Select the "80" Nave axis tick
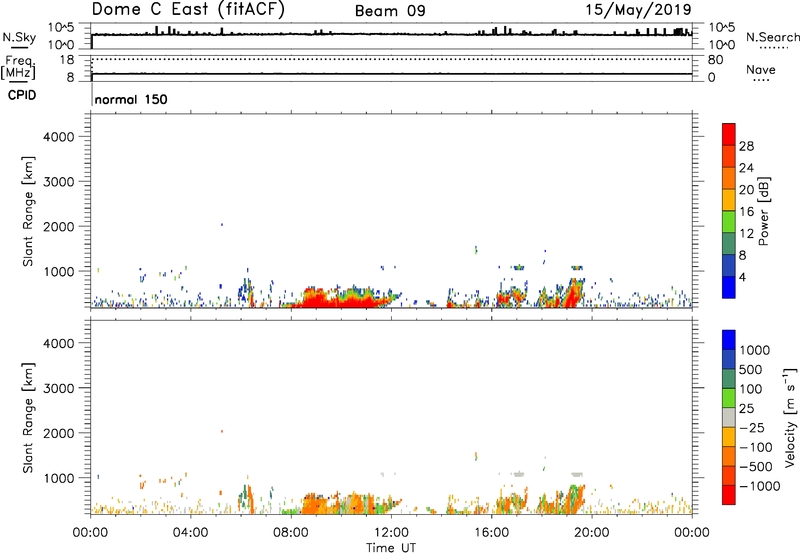 [x=715, y=60]
